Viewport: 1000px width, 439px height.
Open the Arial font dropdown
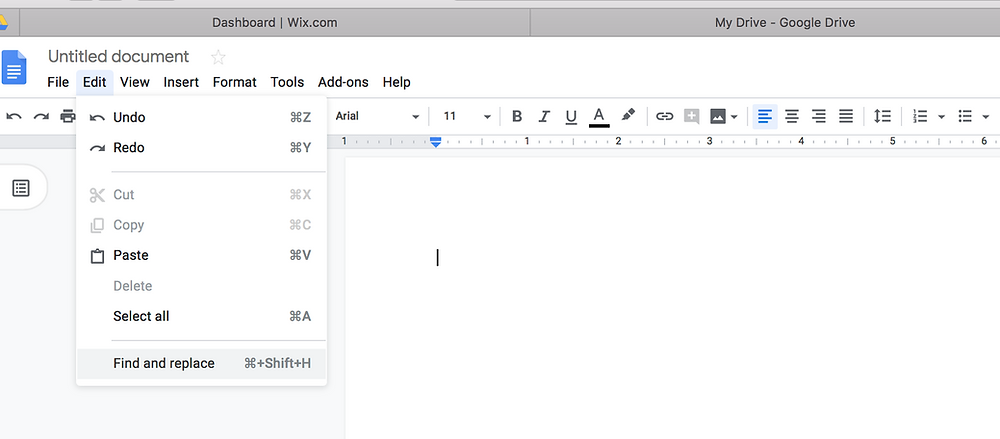[x=377, y=116]
